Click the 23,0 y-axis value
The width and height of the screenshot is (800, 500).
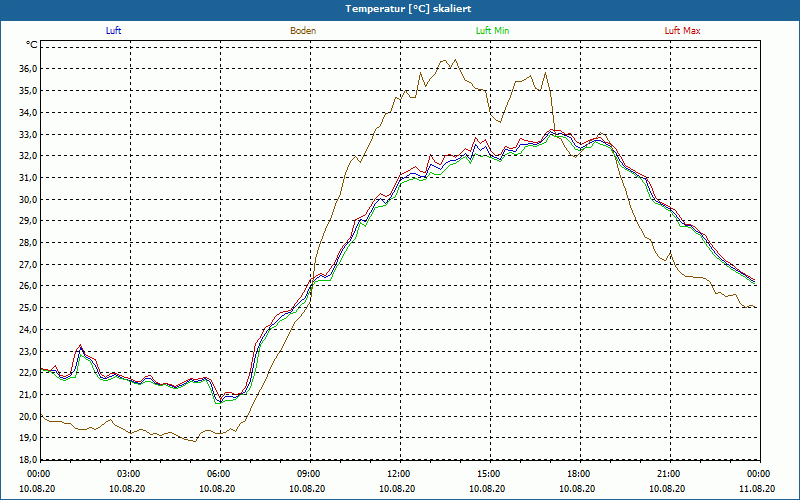[x=28, y=352]
